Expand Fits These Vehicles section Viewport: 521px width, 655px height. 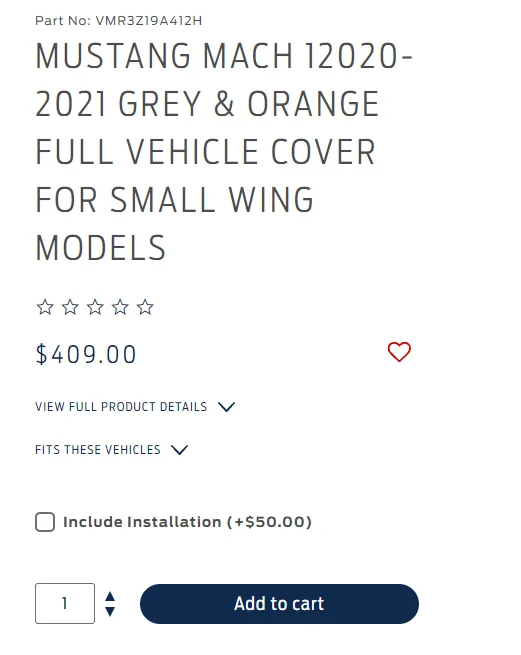[x=98, y=449]
